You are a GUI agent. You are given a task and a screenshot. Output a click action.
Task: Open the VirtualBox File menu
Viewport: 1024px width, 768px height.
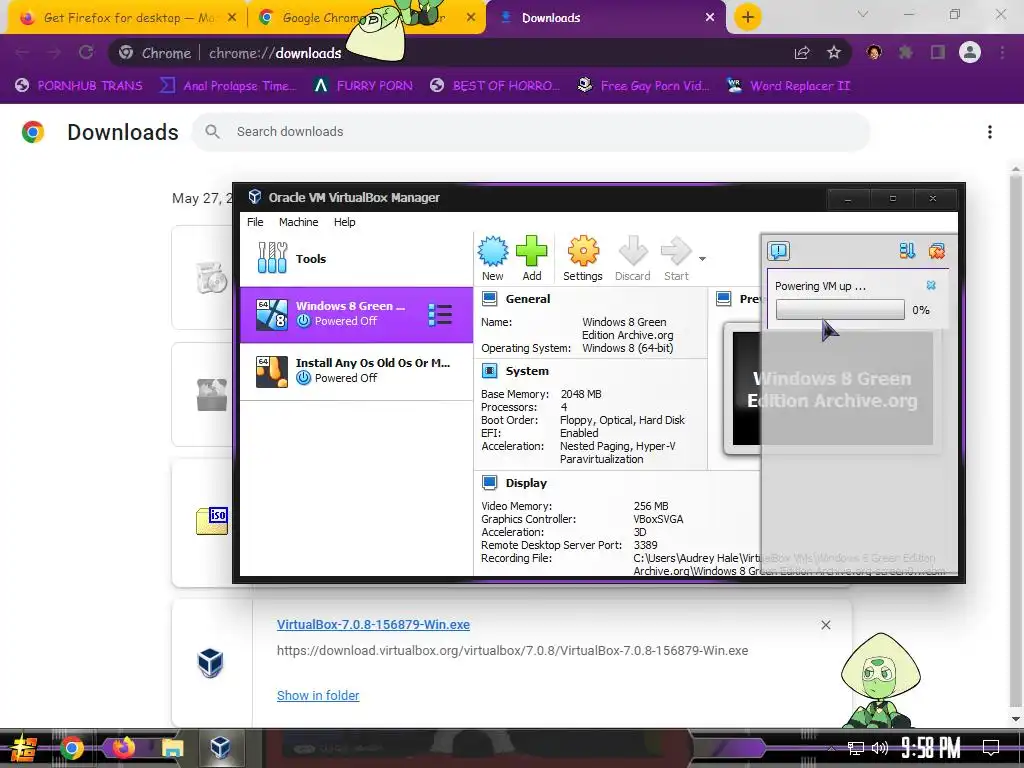[255, 222]
